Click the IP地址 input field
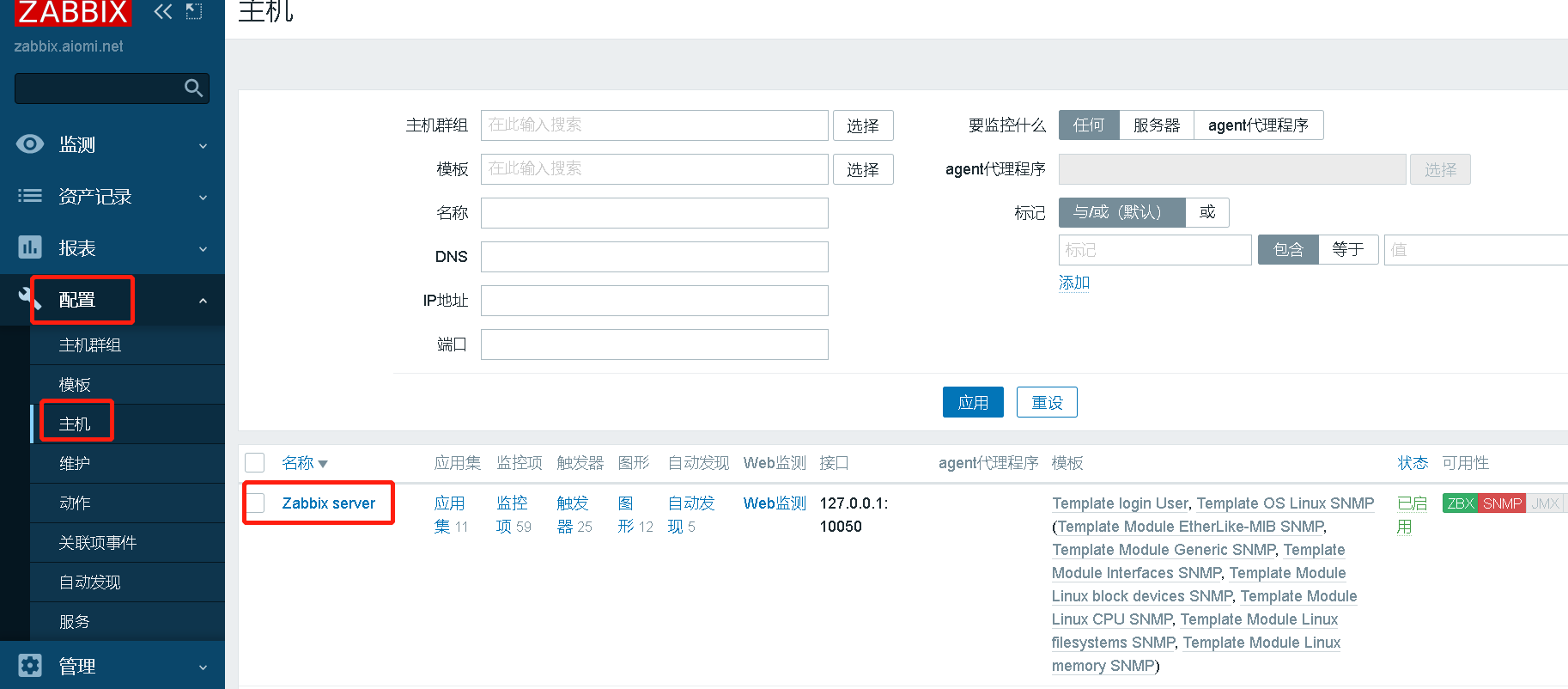 tap(654, 301)
